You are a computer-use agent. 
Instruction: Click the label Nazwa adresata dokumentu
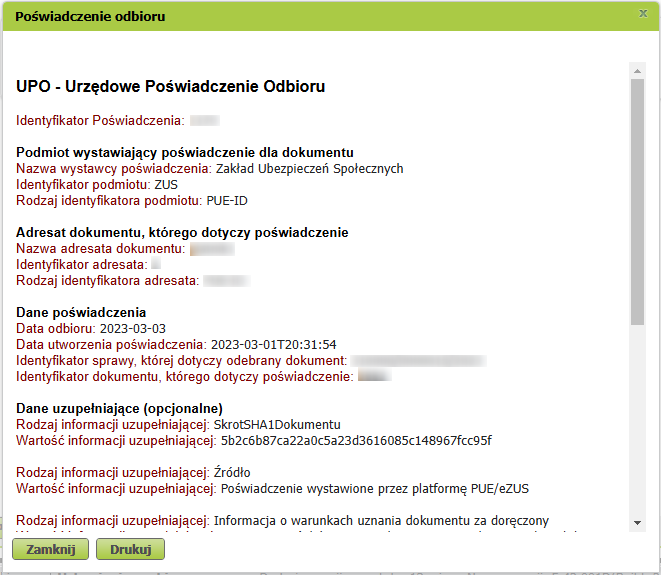pyautogui.click(x=100, y=249)
